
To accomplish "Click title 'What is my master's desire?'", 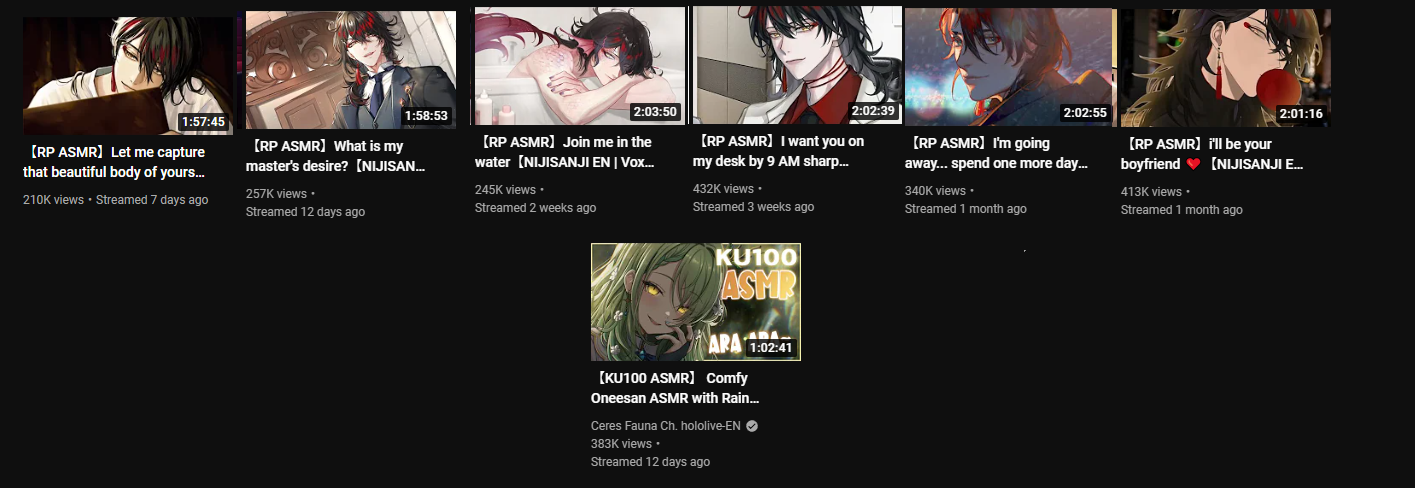I will [336, 156].
